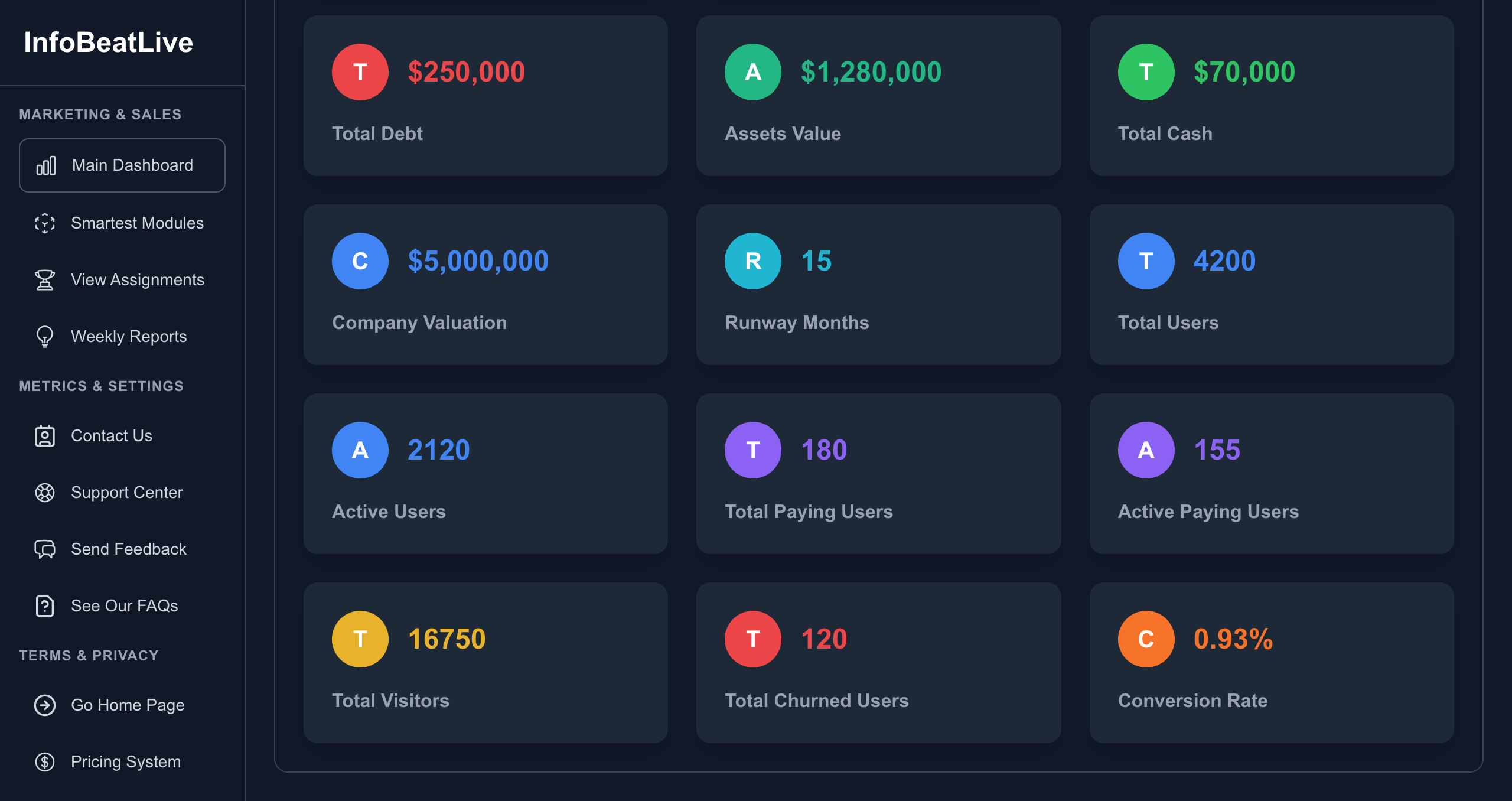Select the Total Churned Users card
Screen dimensions: 1512x801
878,663
